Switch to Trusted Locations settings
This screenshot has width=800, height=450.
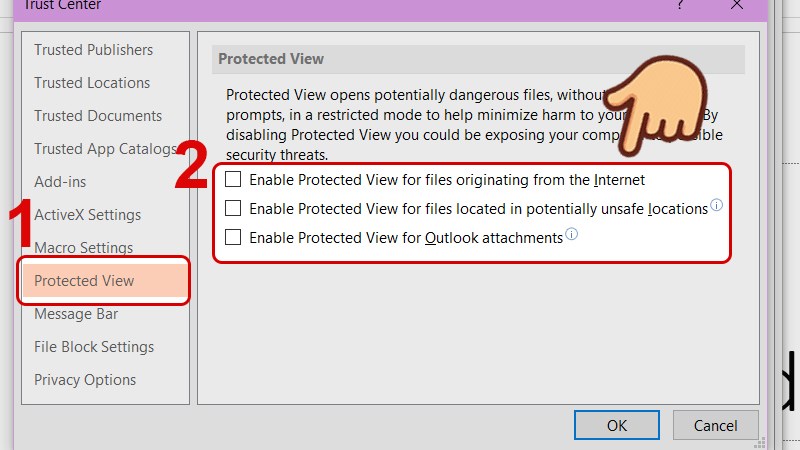92,83
